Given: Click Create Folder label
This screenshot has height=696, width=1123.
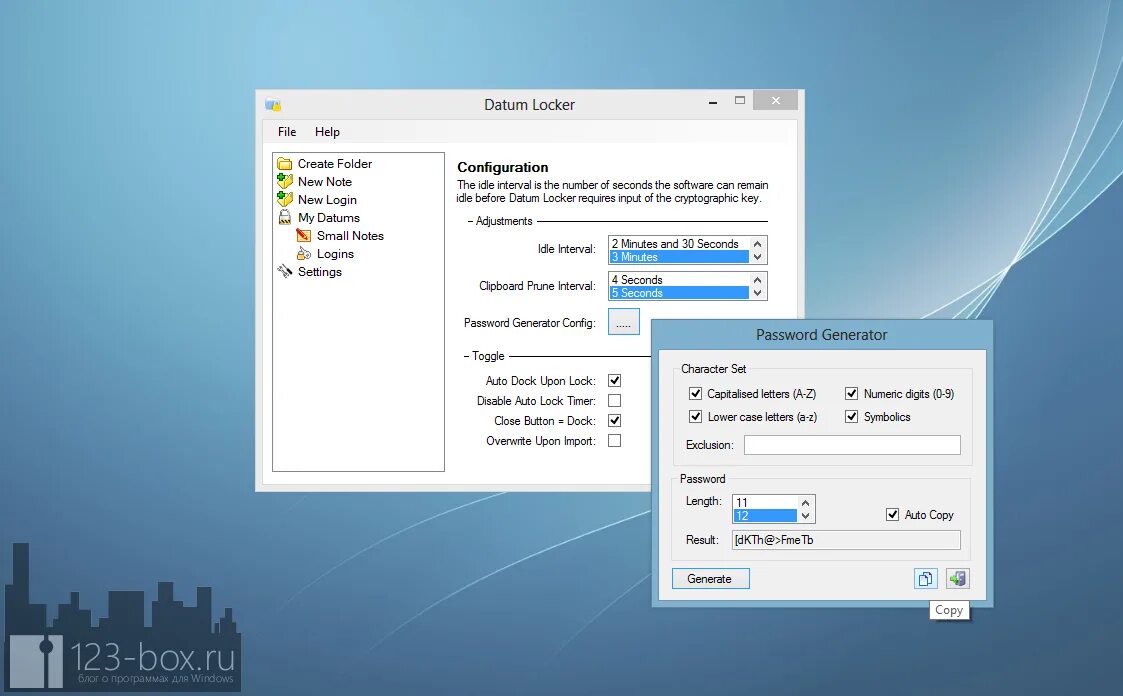Looking at the screenshot, I should (334, 164).
